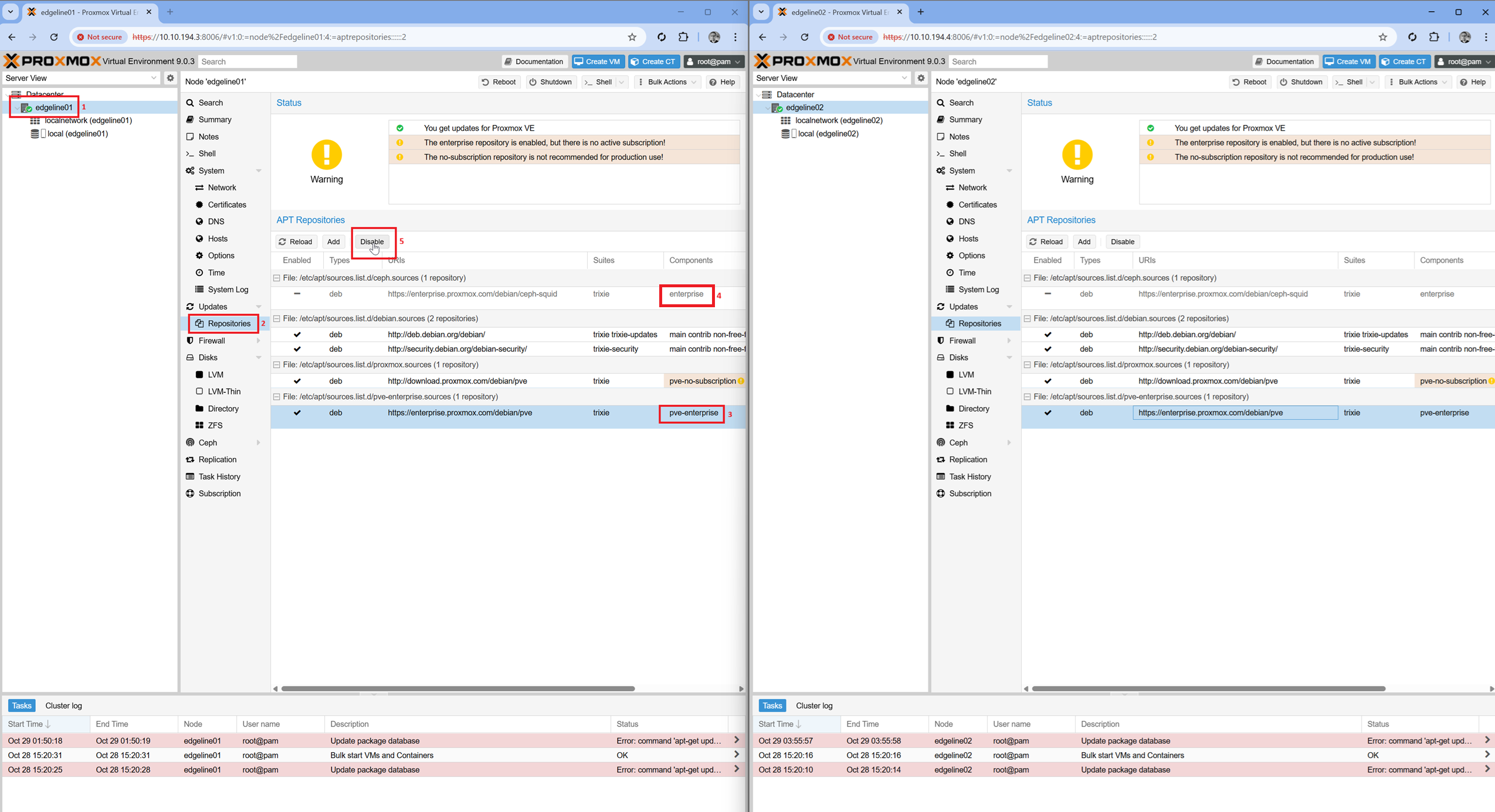Open the Chrome profile avatar in edgeline01 window
This screenshot has height=812, width=1495.
point(714,37)
